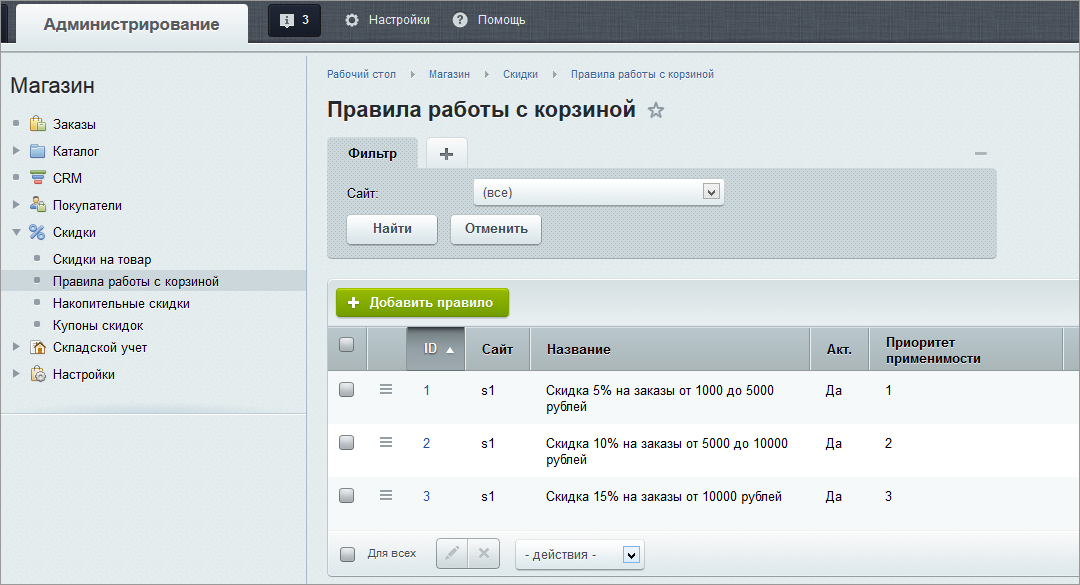Toggle the Для всех checkbox
Viewport: 1080px width, 585px height.
pyautogui.click(x=348, y=554)
